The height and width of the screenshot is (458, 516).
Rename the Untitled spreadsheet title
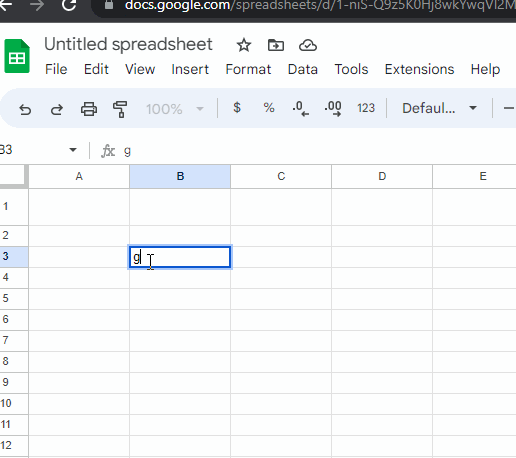click(x=128, y=44)
